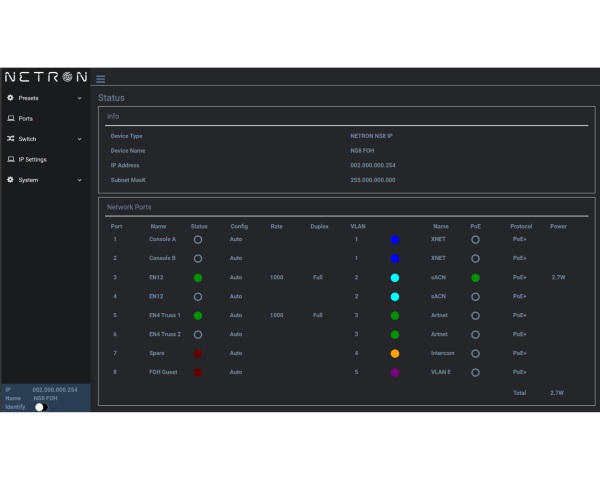Click the Ports laptop icon
This screenshot has width=600, height=480.
(11, 118)
